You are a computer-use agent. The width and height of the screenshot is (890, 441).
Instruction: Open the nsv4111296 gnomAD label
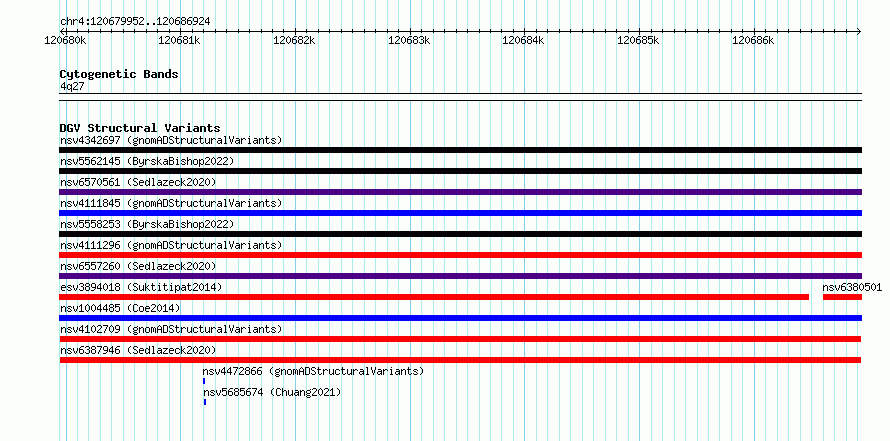171,245
